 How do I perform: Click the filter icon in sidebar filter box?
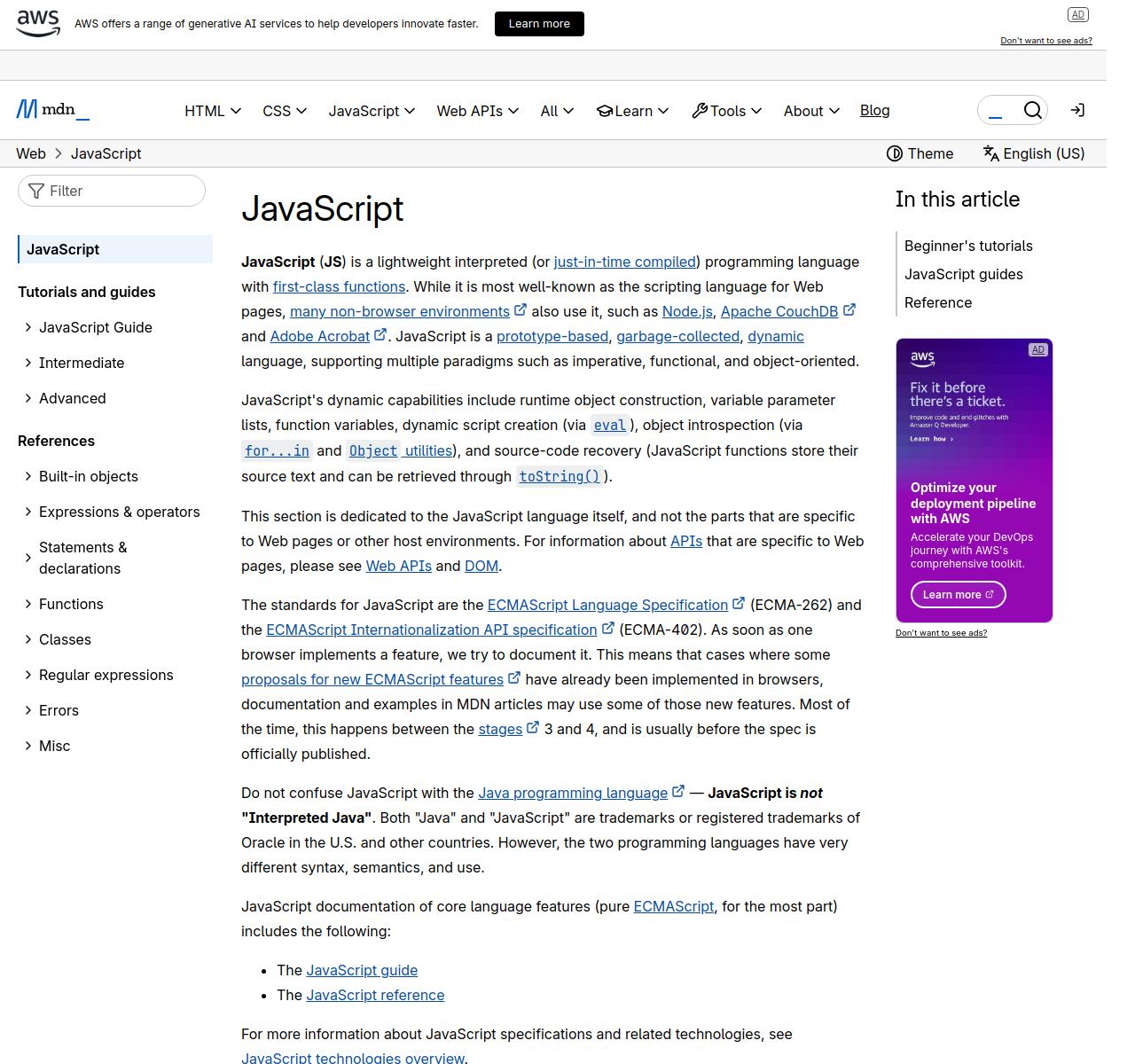click(36, 192)
